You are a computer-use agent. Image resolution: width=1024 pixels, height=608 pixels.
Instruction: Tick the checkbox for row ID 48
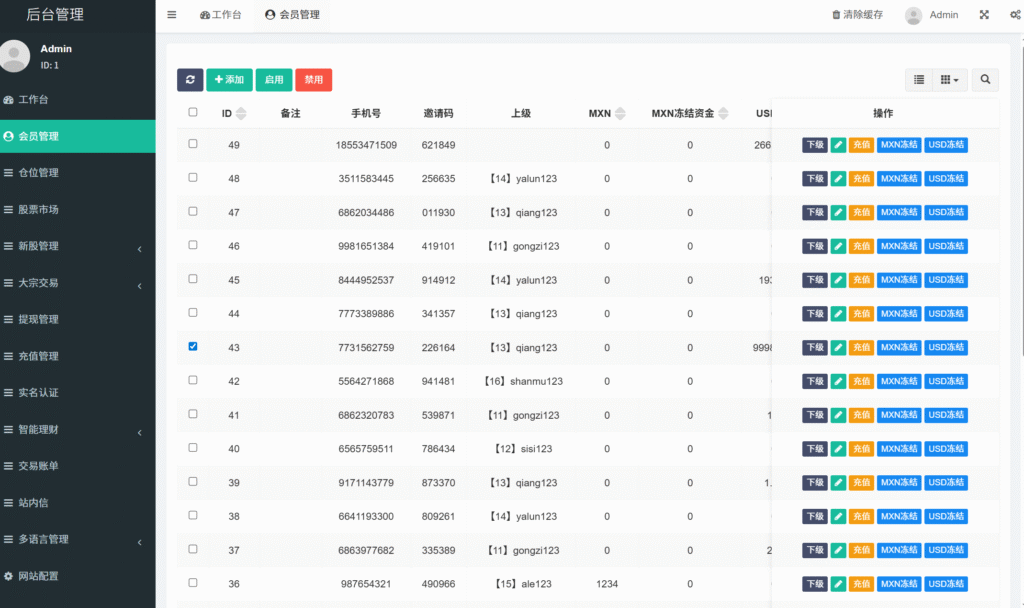(193, 178)
